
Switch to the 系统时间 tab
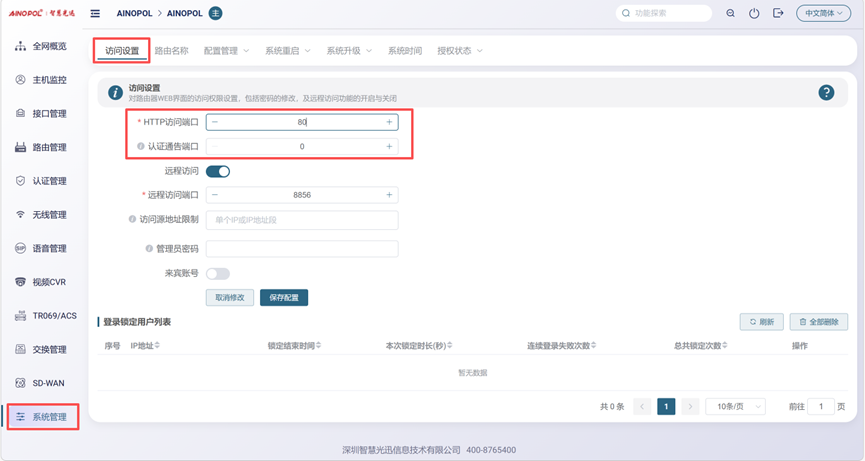404,50
